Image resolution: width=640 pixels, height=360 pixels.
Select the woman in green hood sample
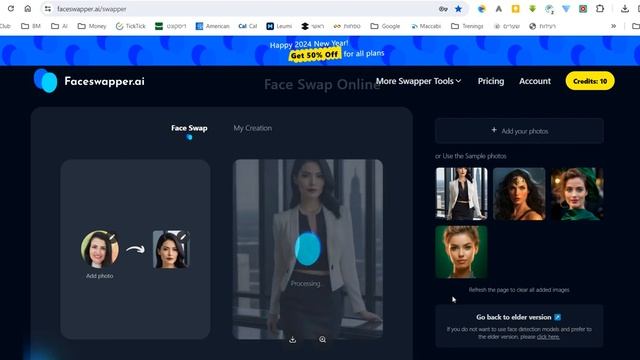click(x=577, y=194)
